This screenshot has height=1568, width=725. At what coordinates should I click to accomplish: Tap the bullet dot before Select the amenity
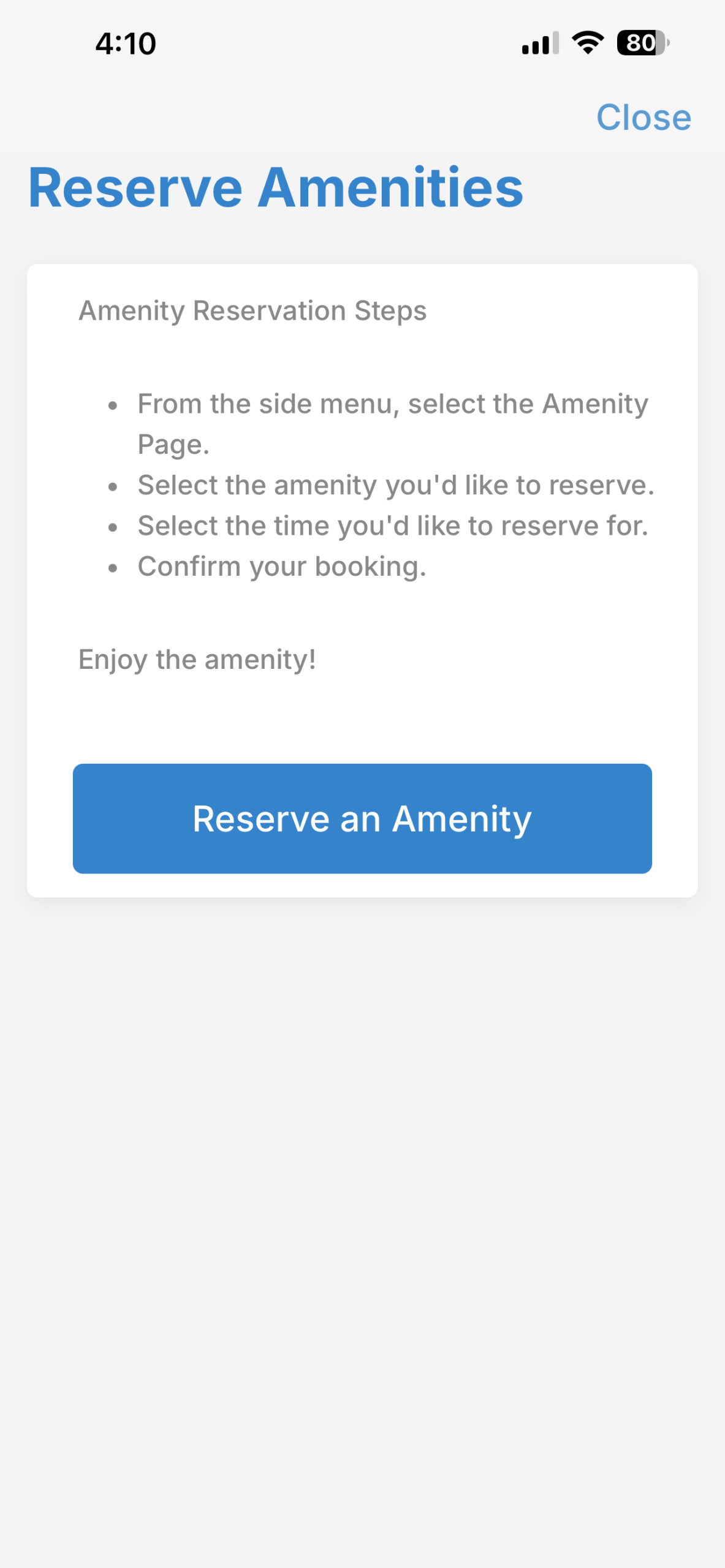113,487
